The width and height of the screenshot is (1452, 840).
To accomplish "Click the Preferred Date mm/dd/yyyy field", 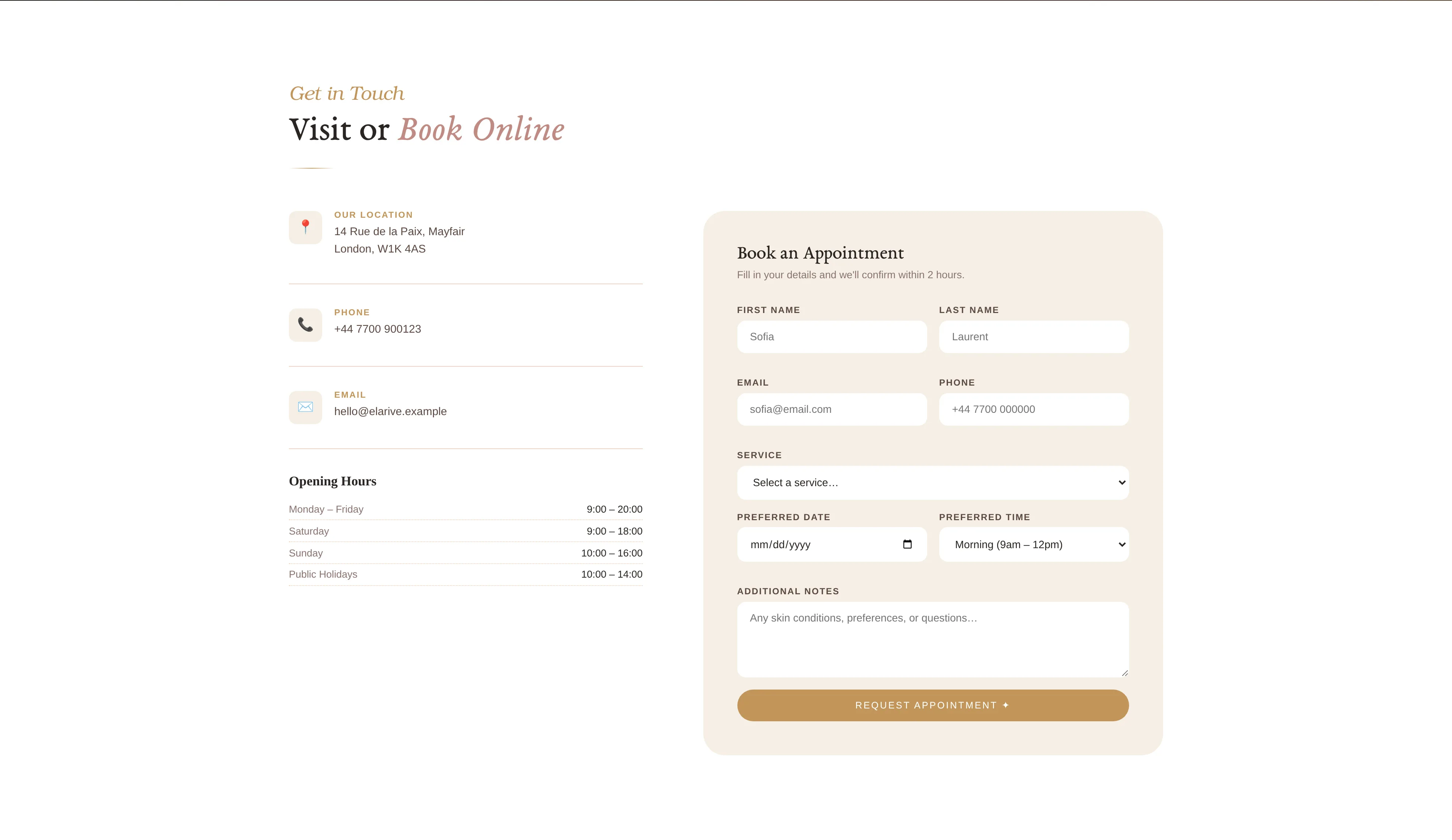I will tap(832, 544).
